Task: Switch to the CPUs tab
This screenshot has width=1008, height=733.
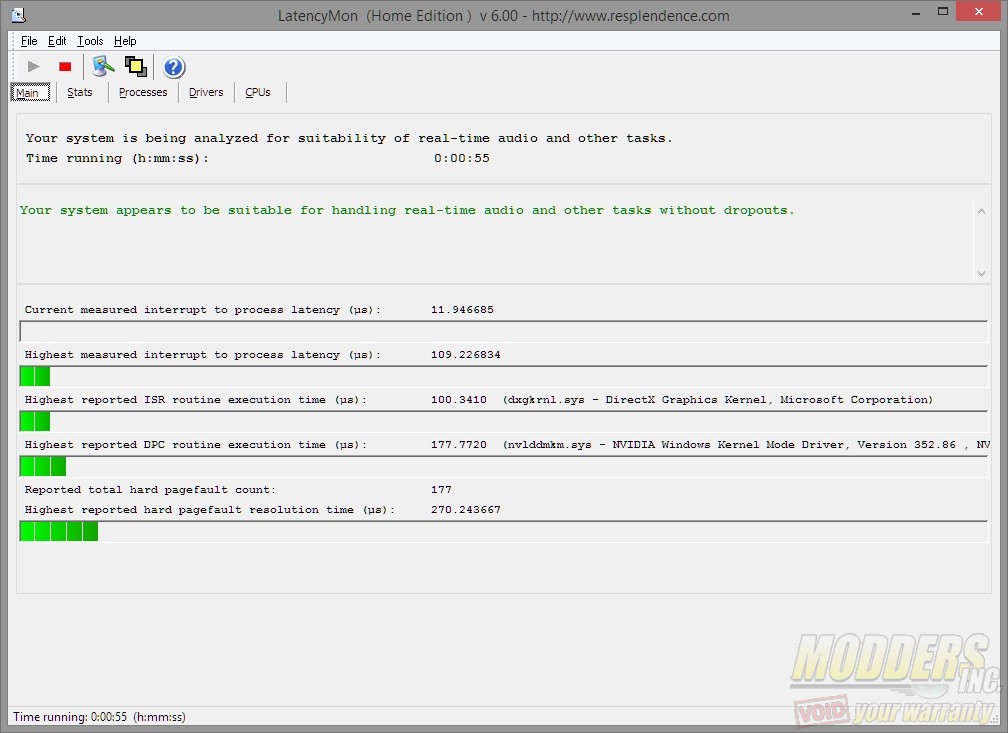Action: pyautogui.click(x=258, y=92)
